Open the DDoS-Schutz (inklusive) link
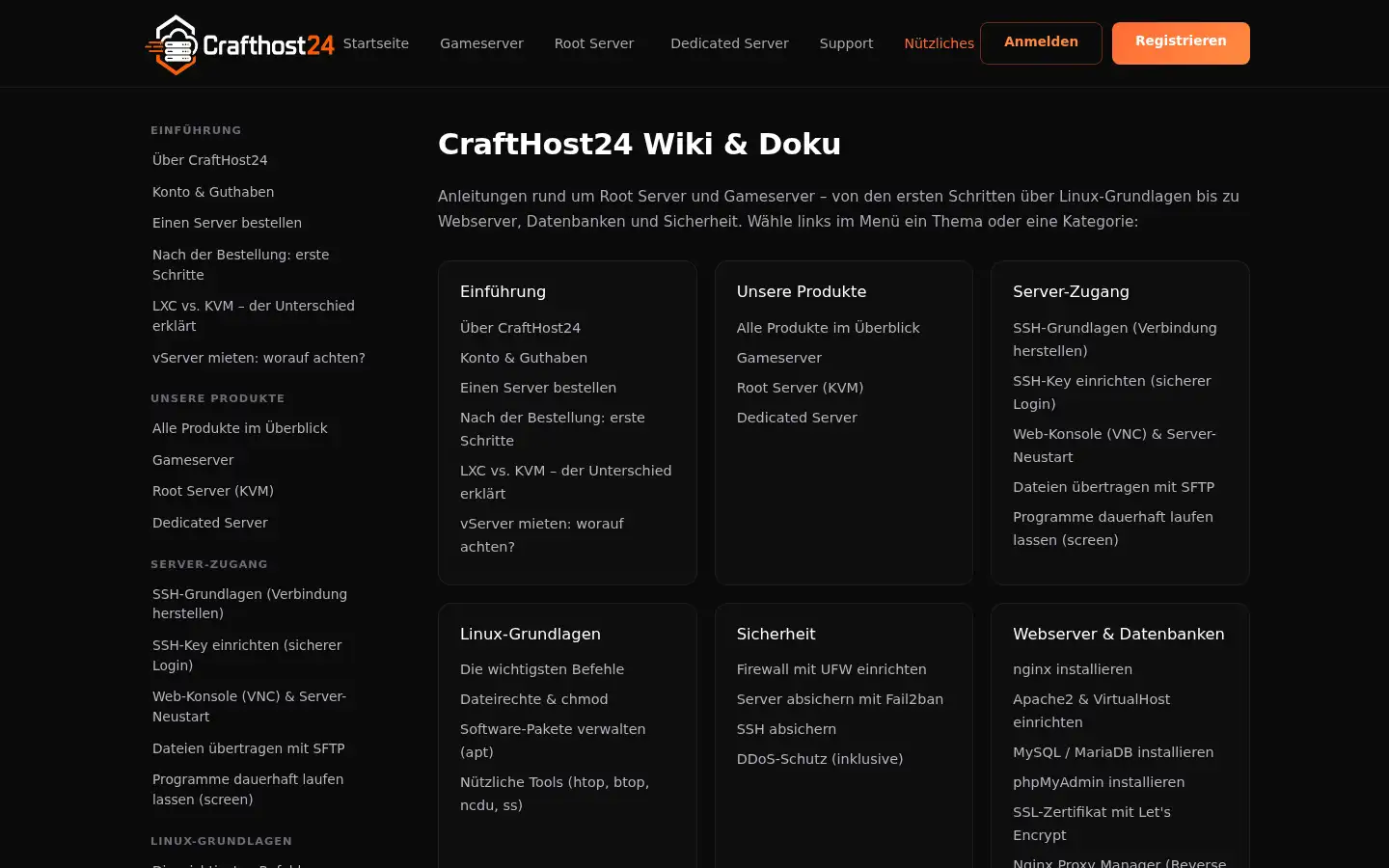 coord(820,759)
